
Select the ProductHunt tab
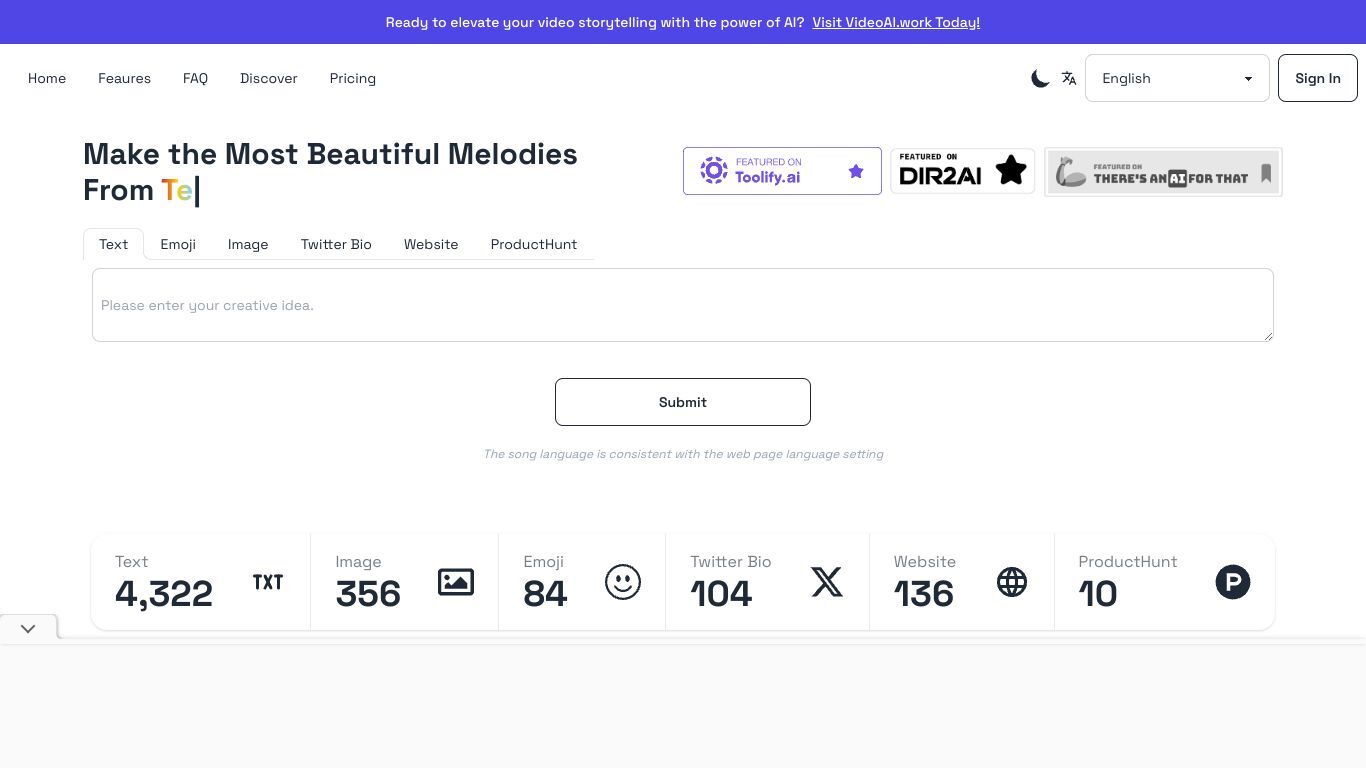click(534, 244)
